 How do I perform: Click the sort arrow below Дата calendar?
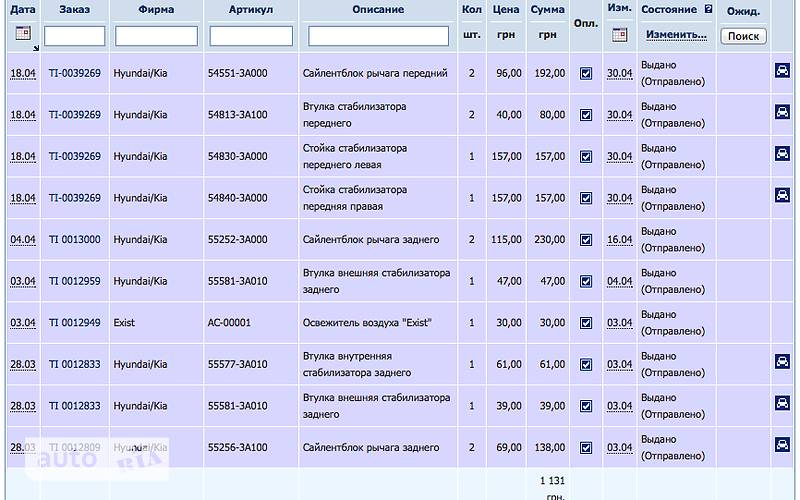(x=35, y=47)
